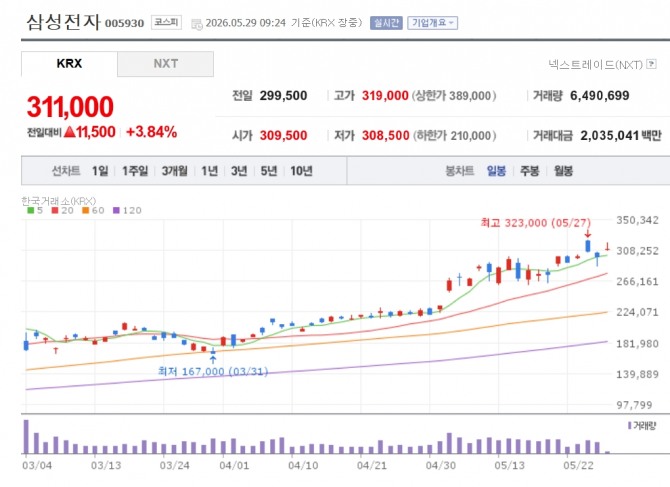Click the current price 311,000
The height and width of the screenshot is (487, 670).
tap(70, 106)
